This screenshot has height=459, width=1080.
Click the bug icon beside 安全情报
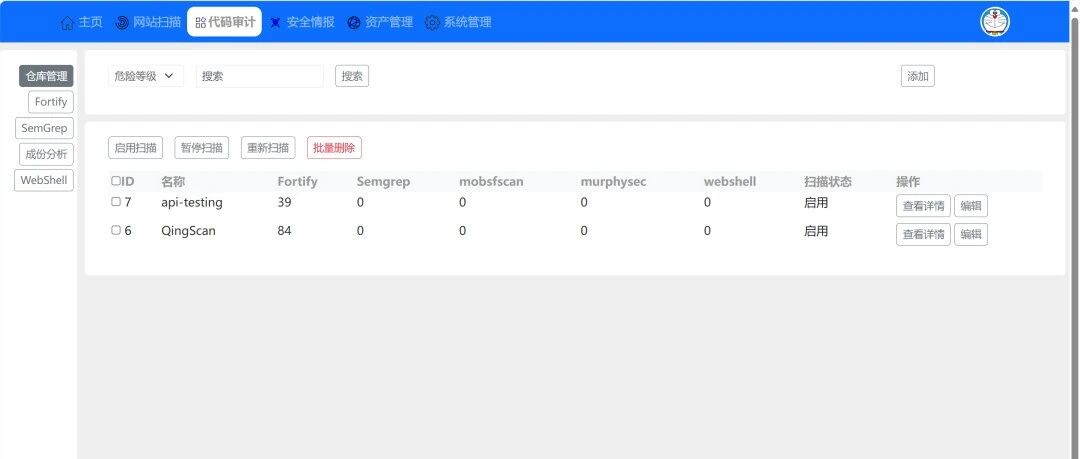click(x=276, y=22)
